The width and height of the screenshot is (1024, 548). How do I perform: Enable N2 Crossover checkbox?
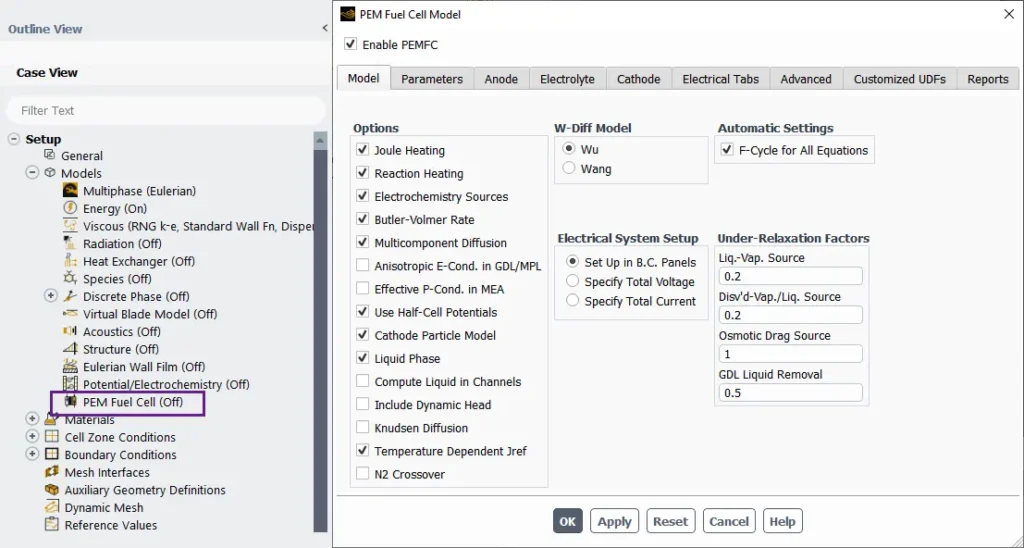pyautogui.click(x=362, y=474)
